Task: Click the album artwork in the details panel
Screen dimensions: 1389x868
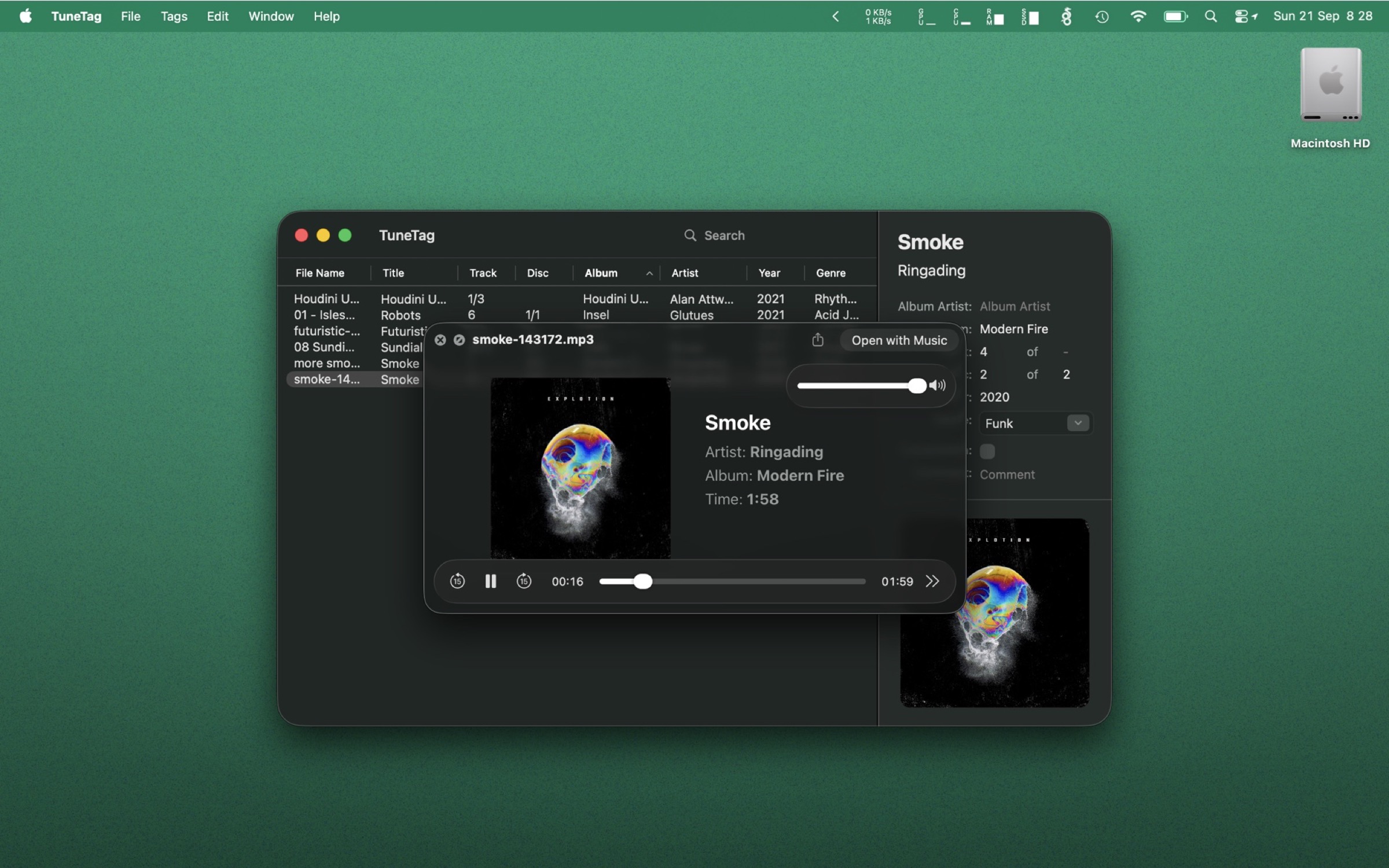Action: pos(994,612)
